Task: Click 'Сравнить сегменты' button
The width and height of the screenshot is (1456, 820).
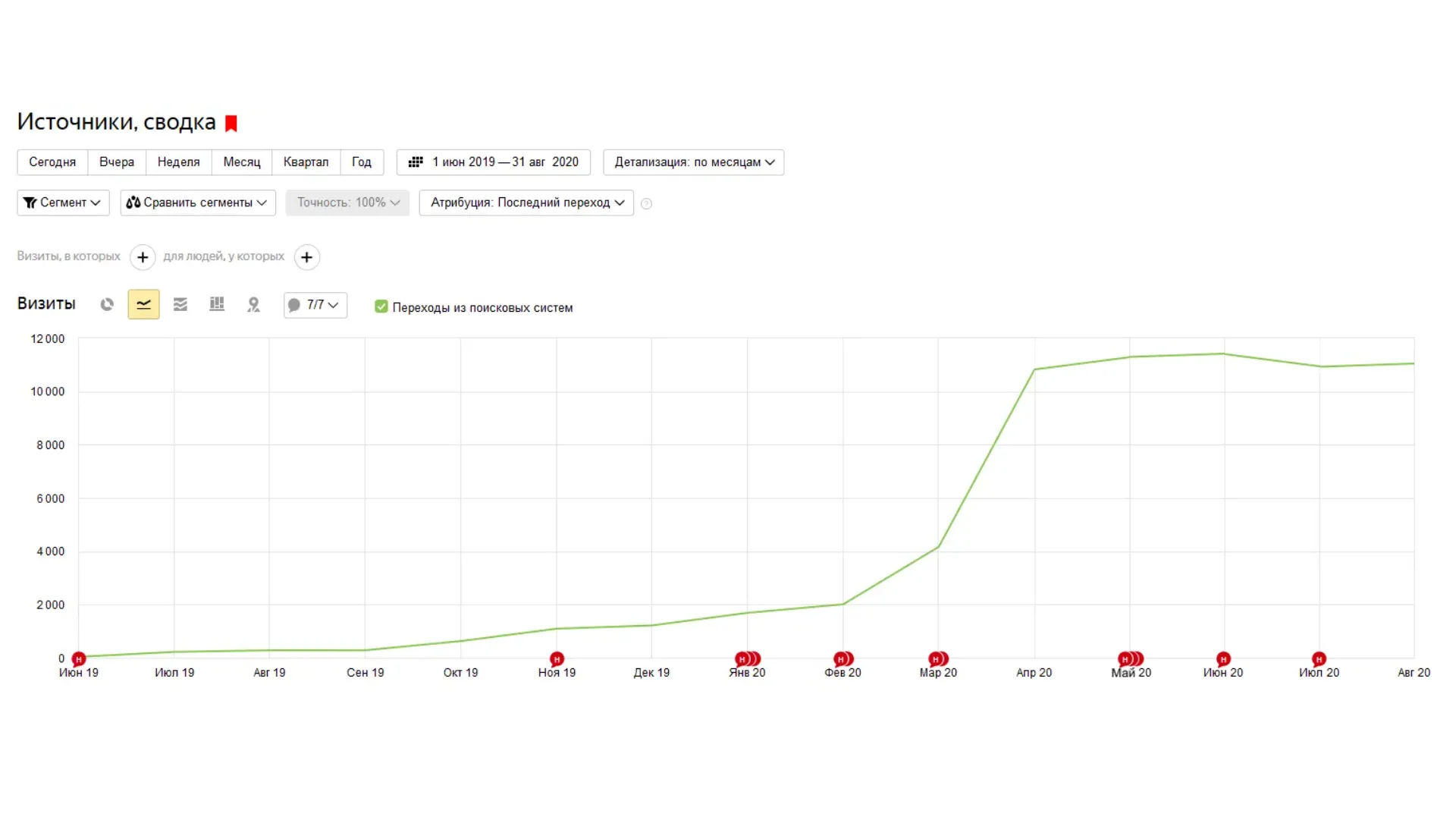Action: 197,203
